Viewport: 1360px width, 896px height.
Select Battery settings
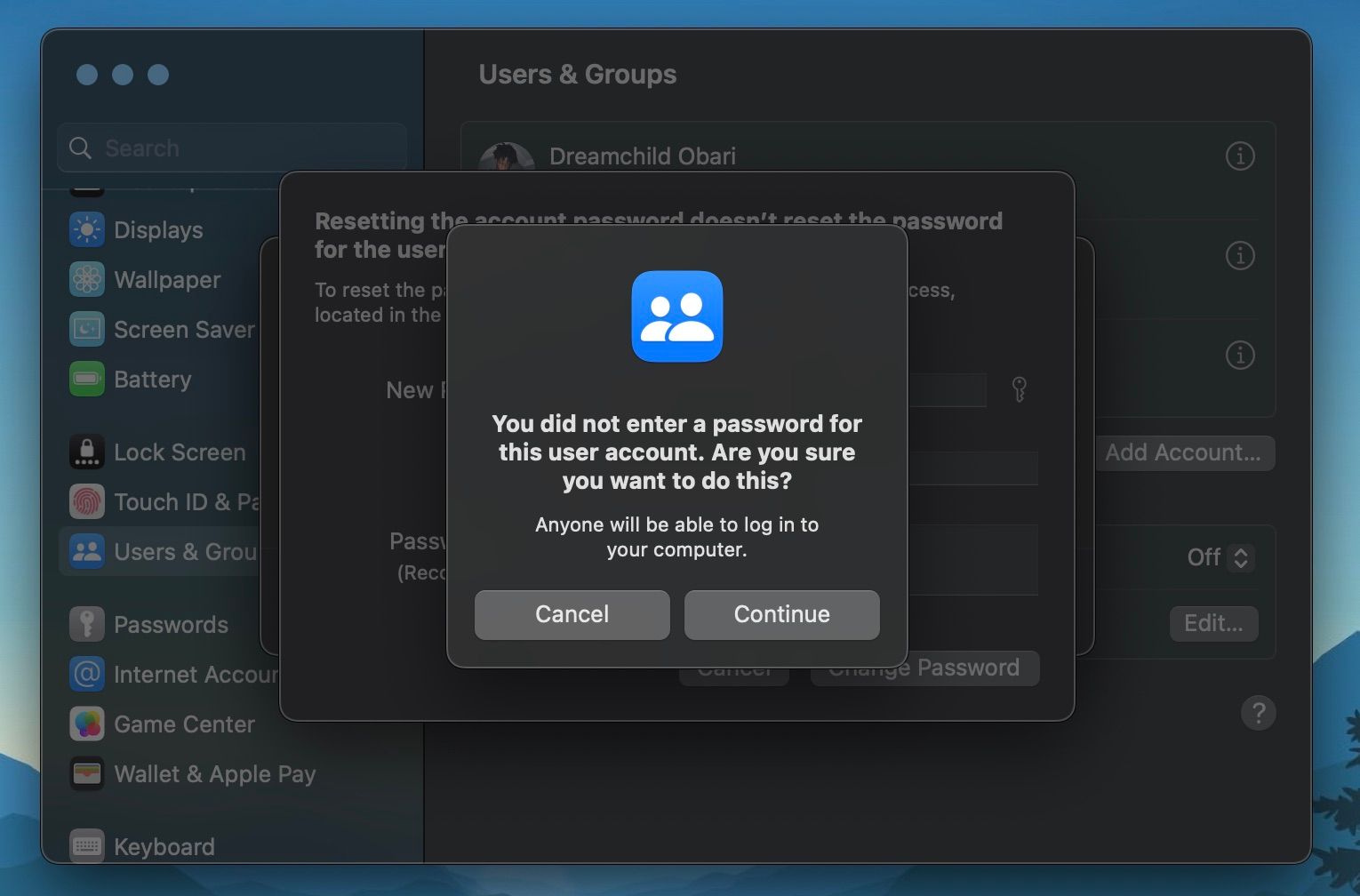(152, 379)
